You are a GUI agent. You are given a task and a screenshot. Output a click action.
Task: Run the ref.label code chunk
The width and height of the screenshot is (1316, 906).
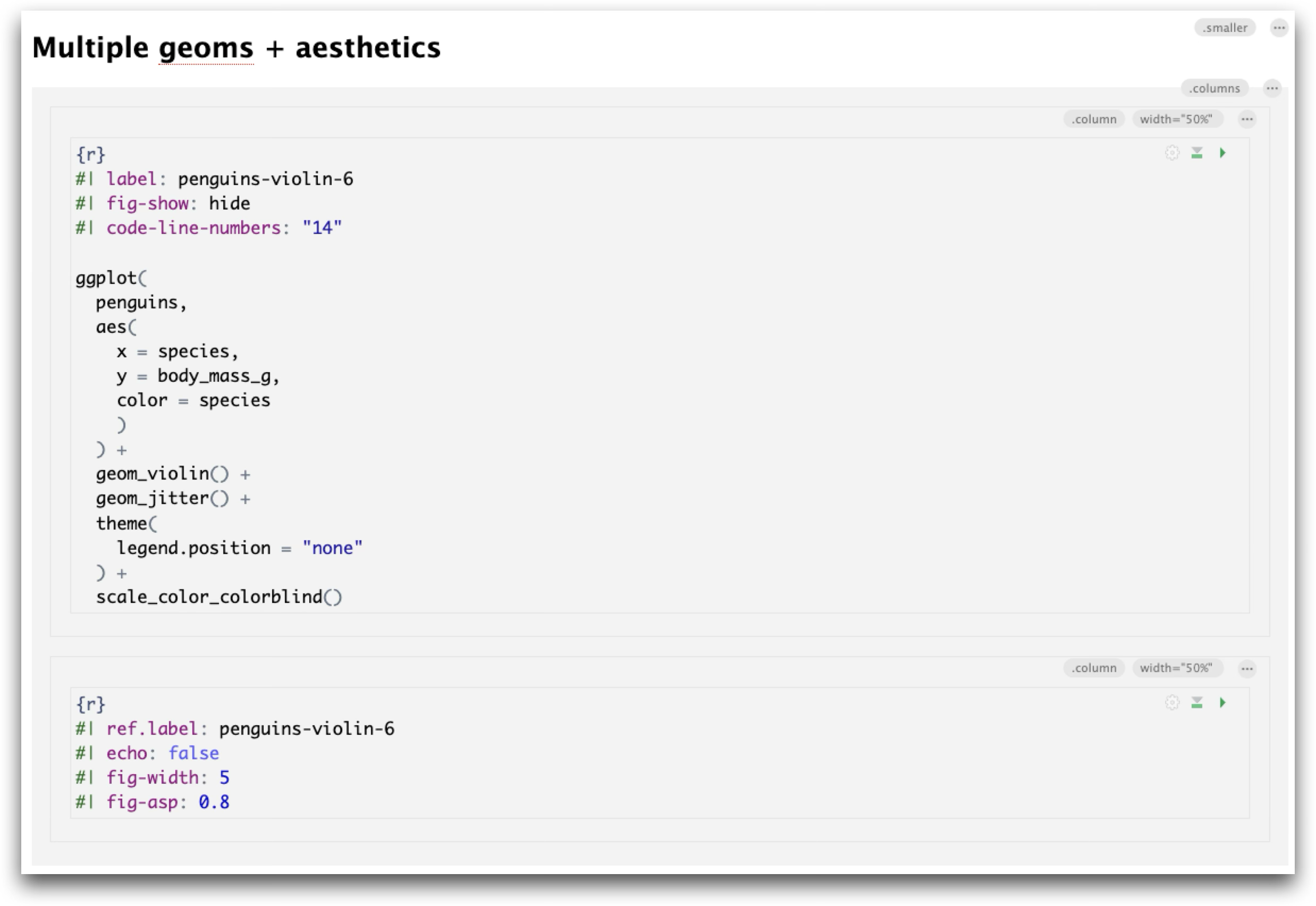[x=1222, y=703]
